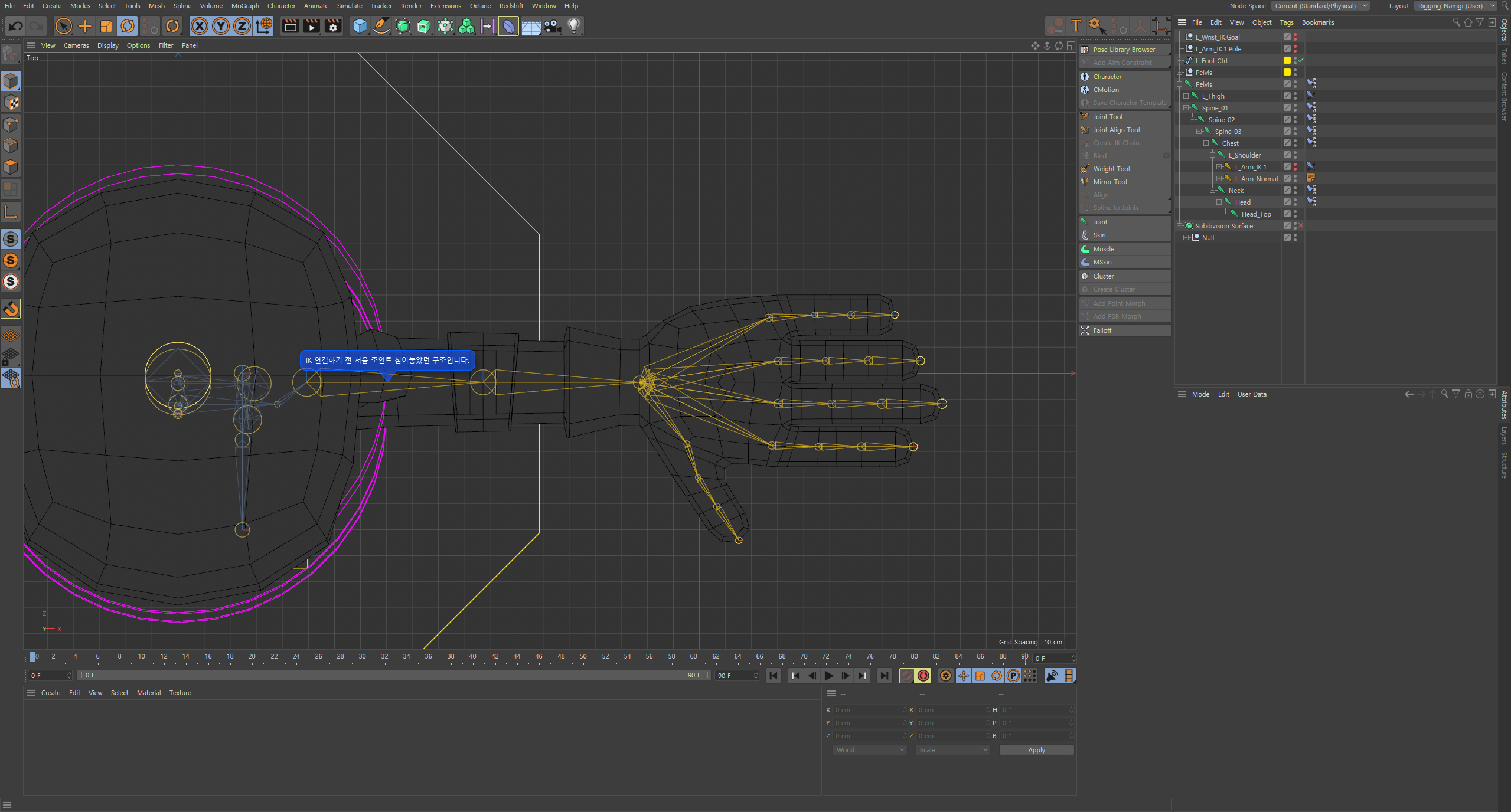1511x812 pixels.
Task: Add a Camera object
Action: point(552,26)
